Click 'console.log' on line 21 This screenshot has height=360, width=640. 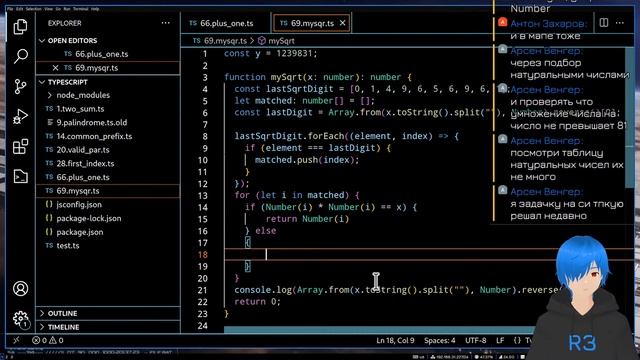263,290
